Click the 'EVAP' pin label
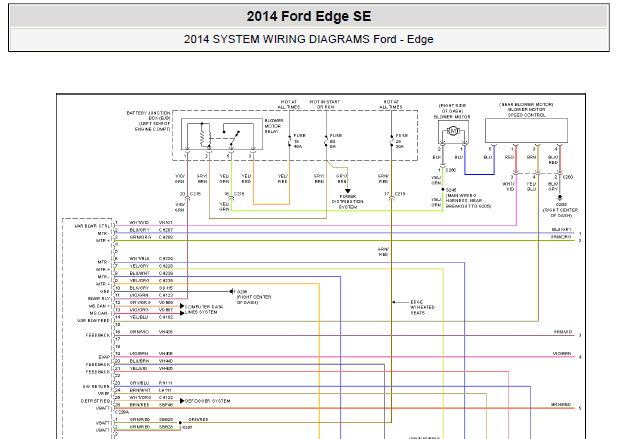622x439 pixels. 104,357
